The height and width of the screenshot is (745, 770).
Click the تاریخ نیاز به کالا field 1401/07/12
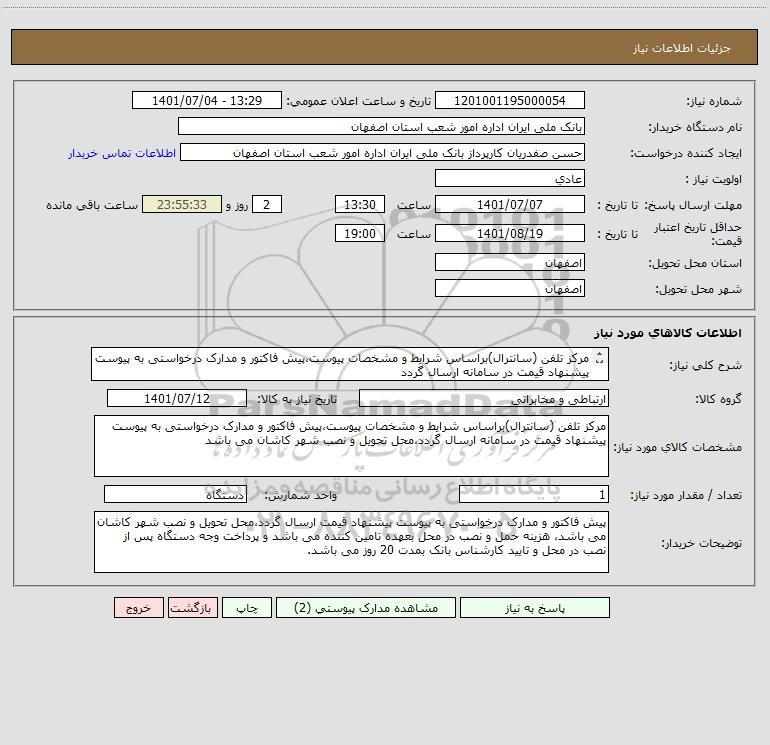177,398
